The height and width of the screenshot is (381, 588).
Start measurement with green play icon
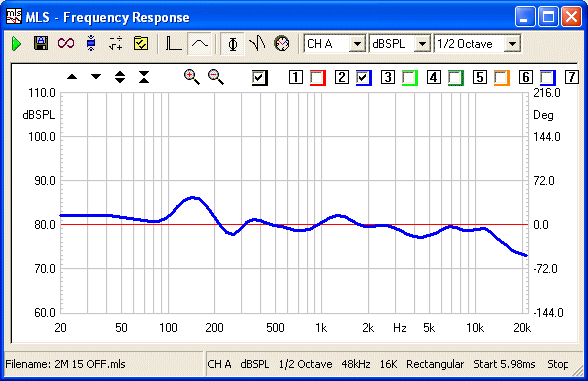(x=16, y=44)
